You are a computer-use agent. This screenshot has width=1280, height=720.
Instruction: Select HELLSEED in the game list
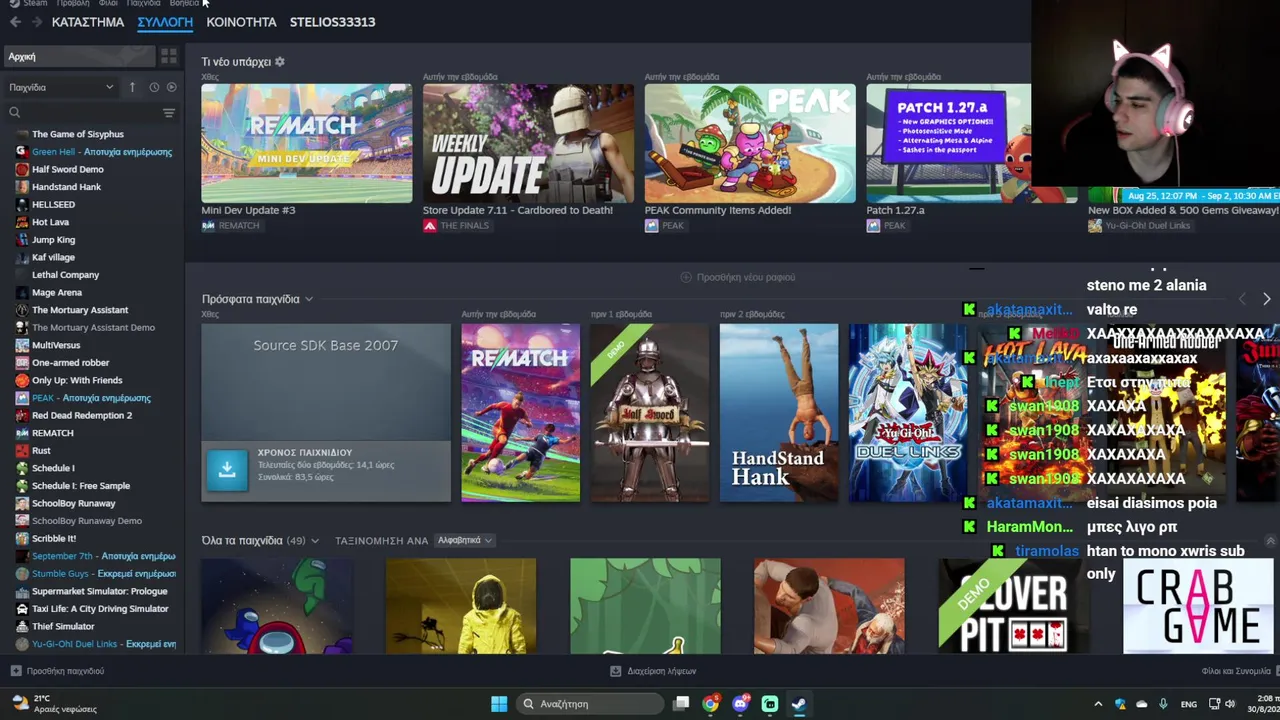[x=53, y=204]
